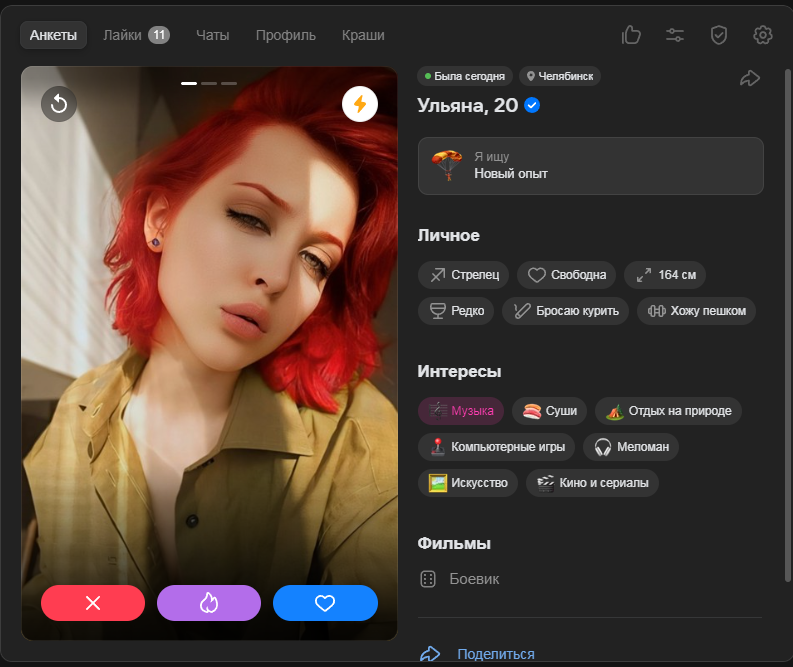Click the Интересы section heading
Image resolution: width=793 pixels, height=667 pixels.
pos(459,371)
